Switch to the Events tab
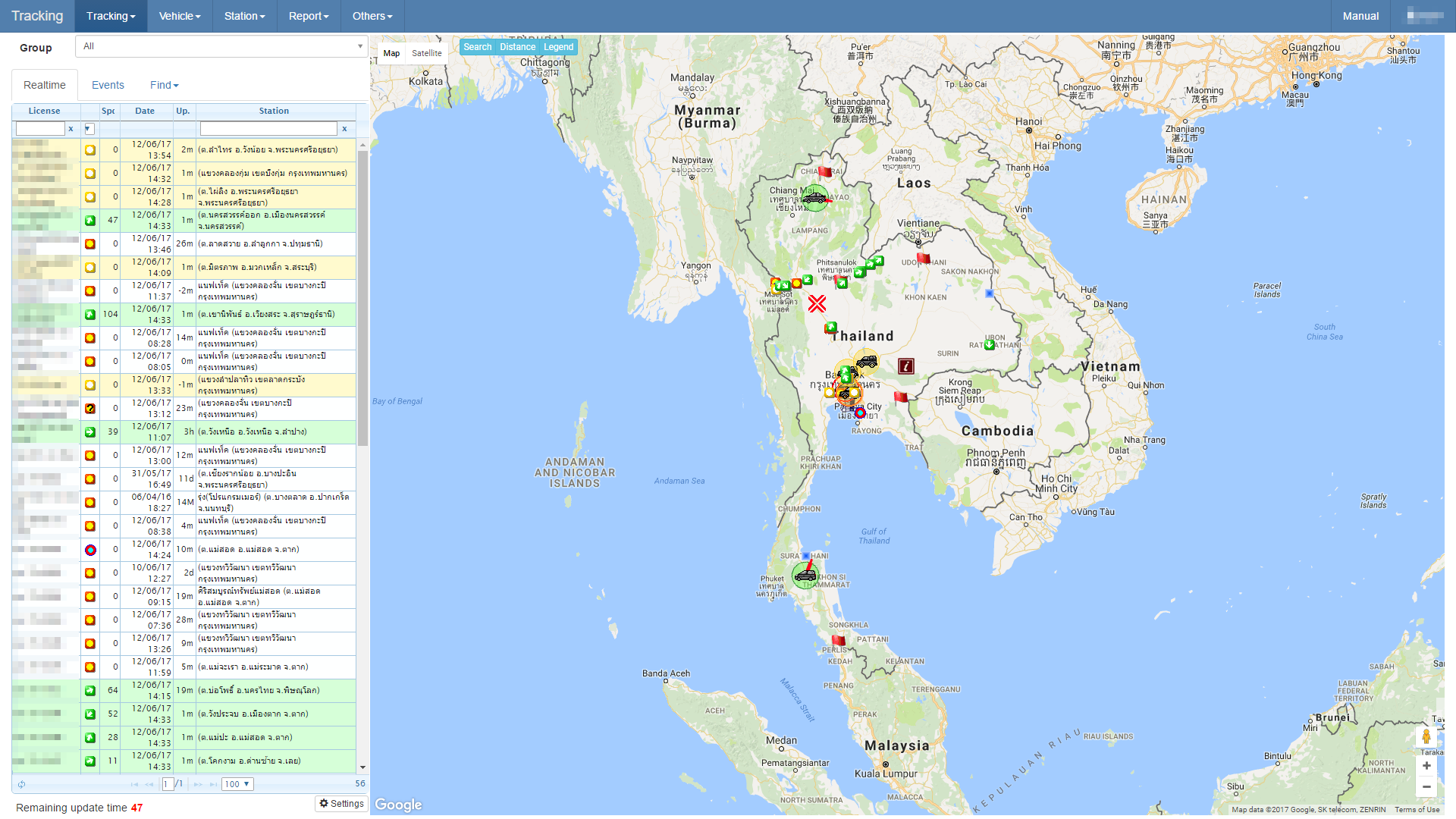 (x=108, y=85)
